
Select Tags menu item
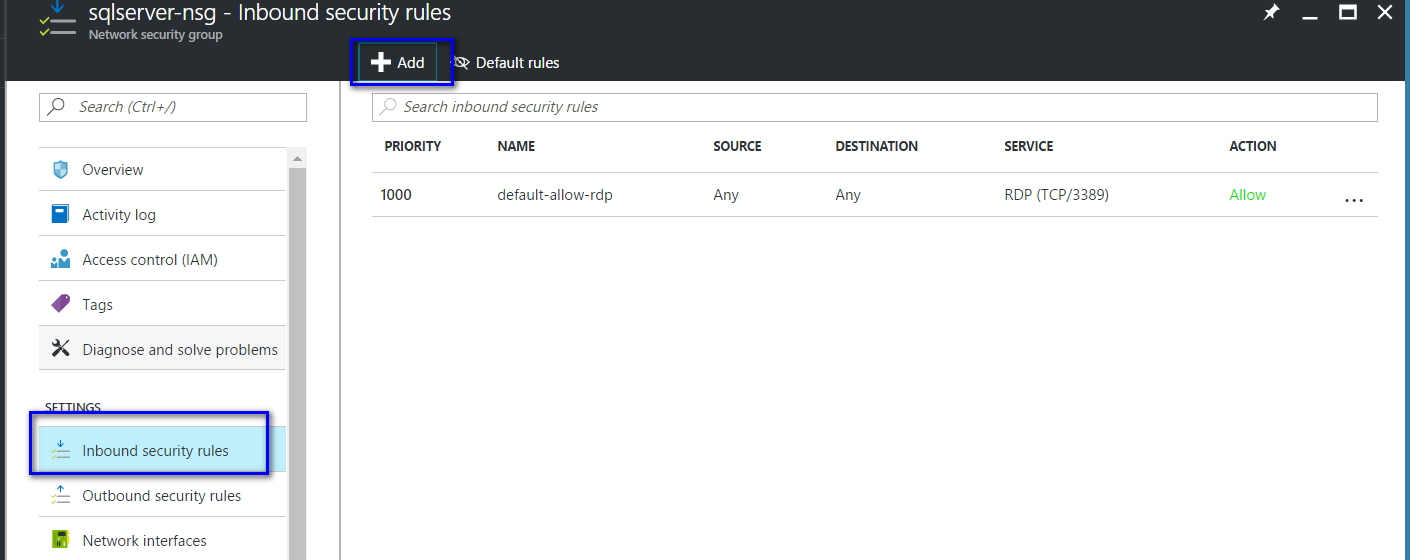tap(162, 304)
